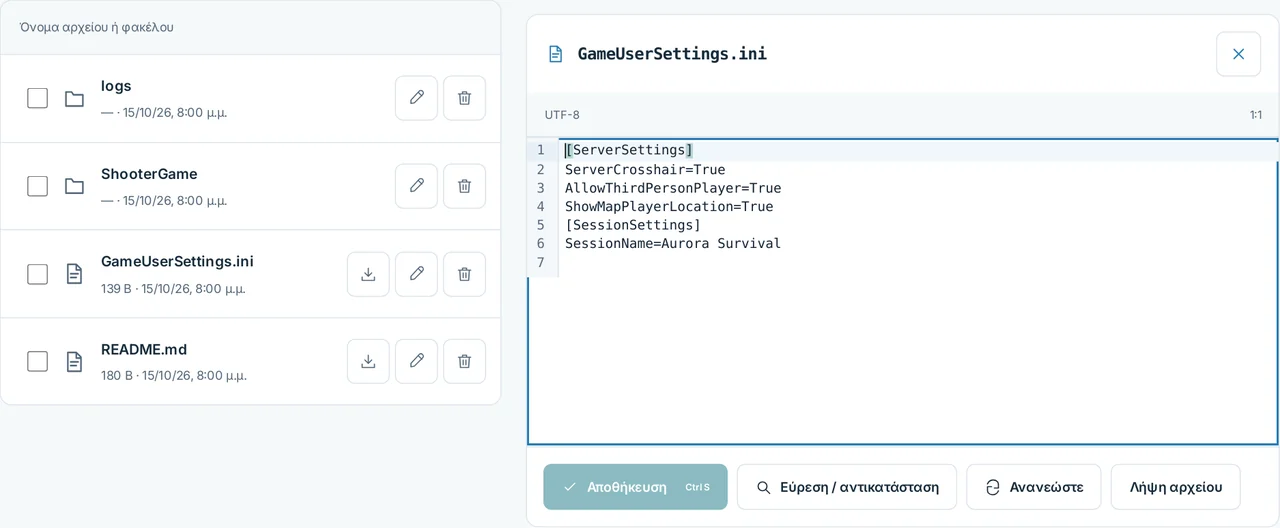Download GameUserSettings.ini from the file list
Viewport: 1280px width, 528px height.
[x=368, y=274]
